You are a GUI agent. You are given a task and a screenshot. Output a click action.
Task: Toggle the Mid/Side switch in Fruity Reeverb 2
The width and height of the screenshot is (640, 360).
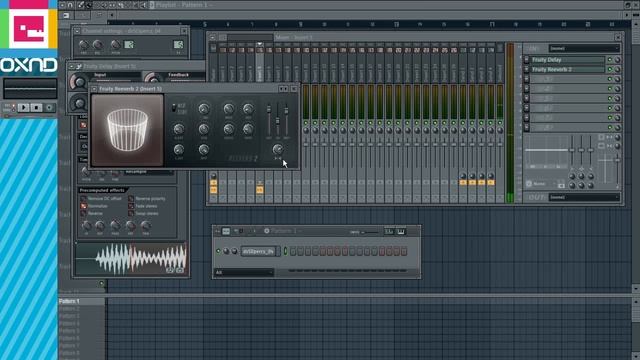click(x=174, y=108)
